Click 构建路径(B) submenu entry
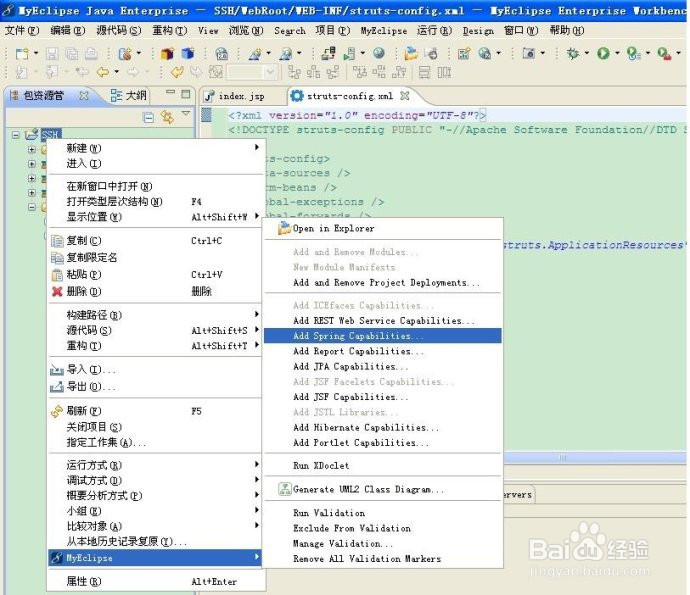Viewport: 690px width, 595px height. 155,315
